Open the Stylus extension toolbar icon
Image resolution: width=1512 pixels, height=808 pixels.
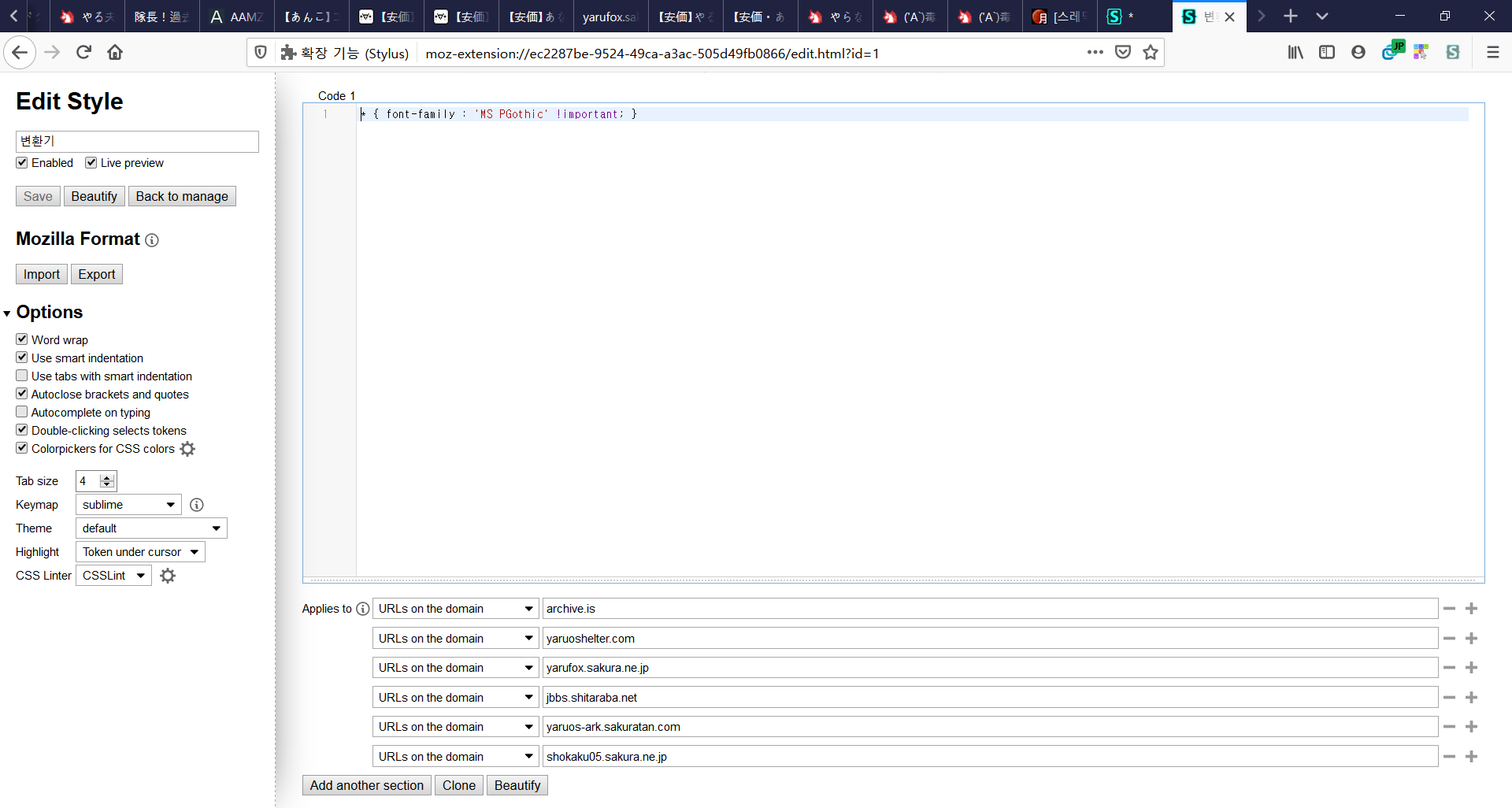(x=1452, y=52)
